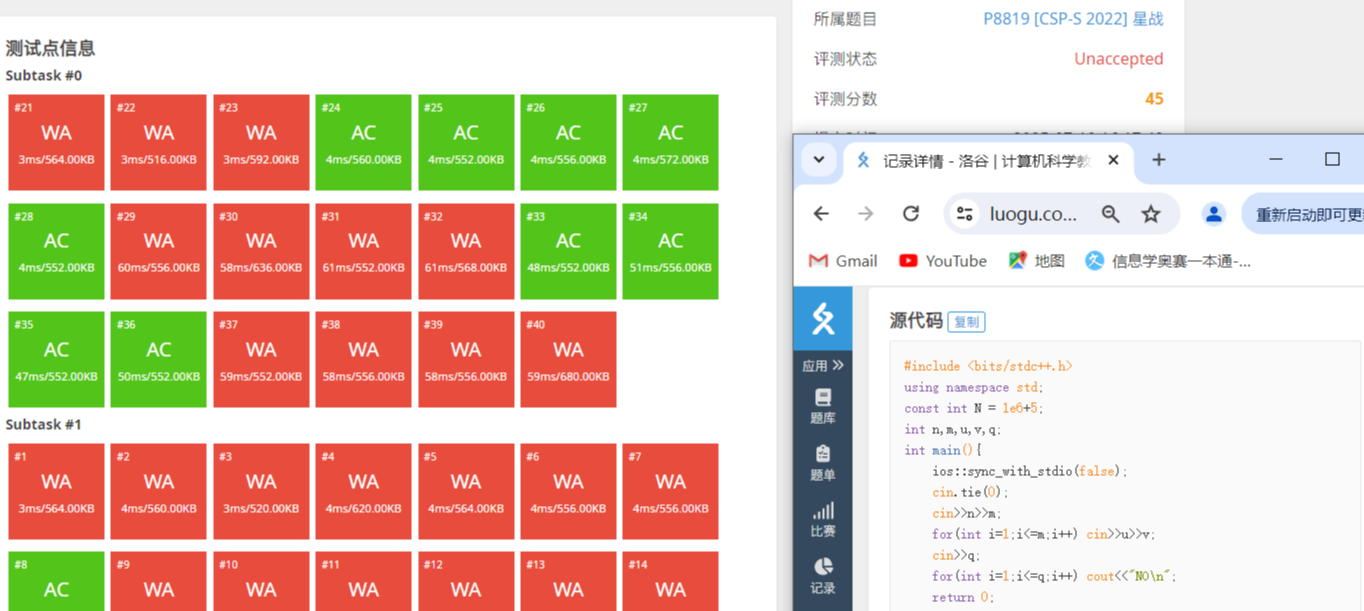The width and height of the screenshot is (1364, 611).
Task: Open the YouTube bookmark
Action: 942,261
